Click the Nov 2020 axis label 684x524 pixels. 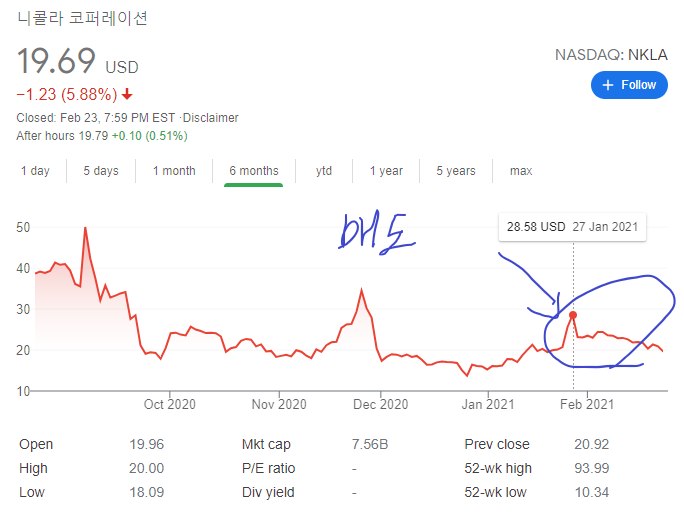(279, 404)
